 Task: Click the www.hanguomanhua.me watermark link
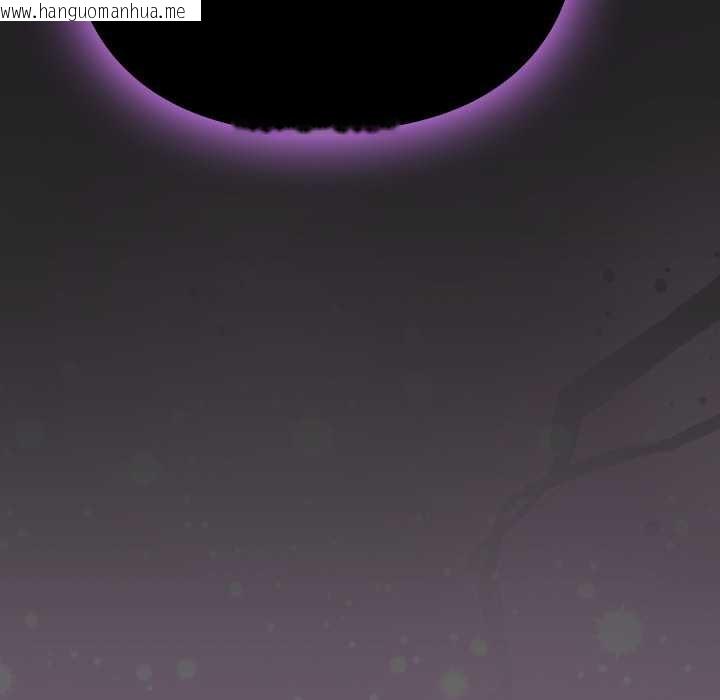point(94,11)
